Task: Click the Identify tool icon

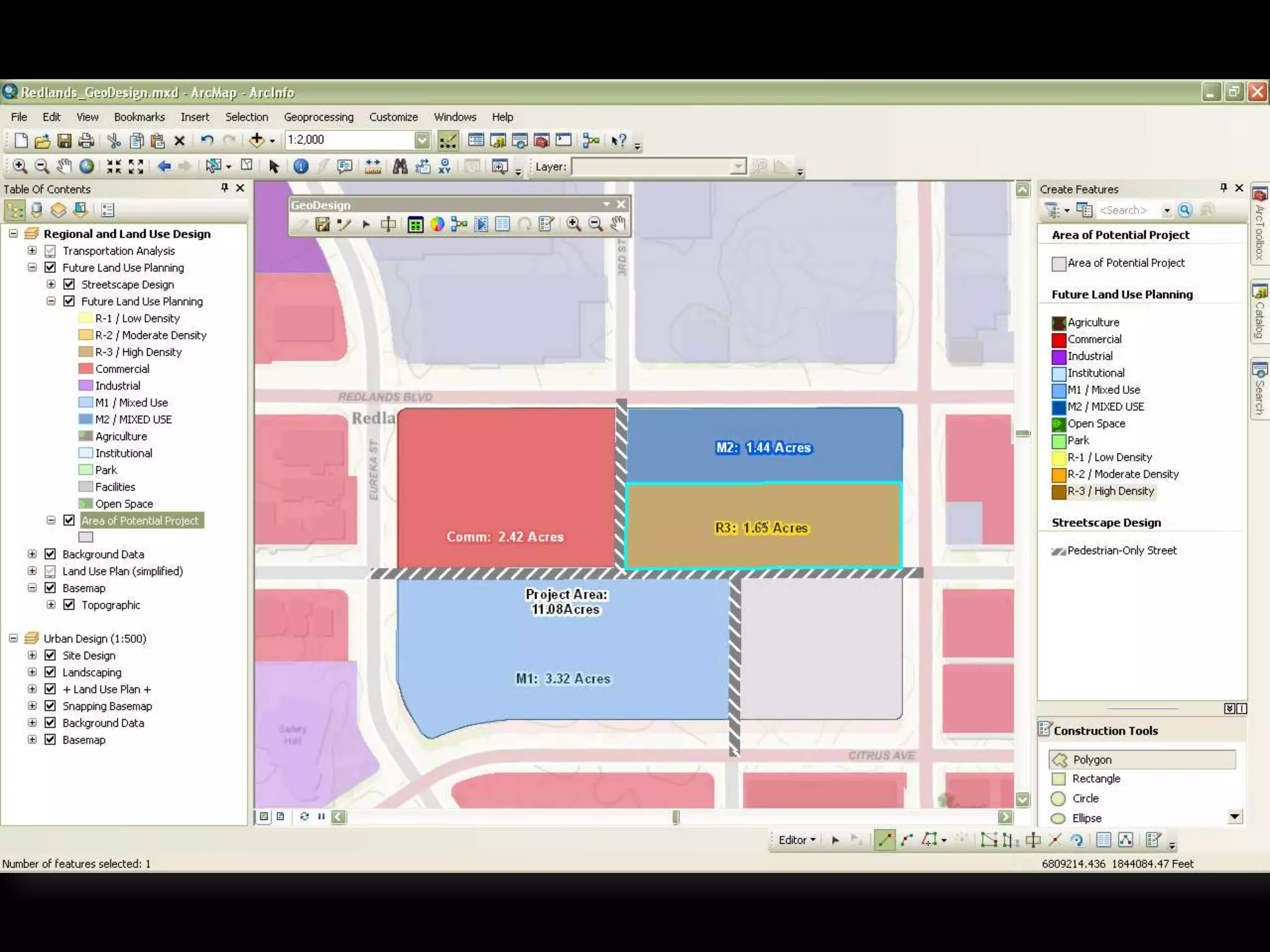Action: point(301,166)
